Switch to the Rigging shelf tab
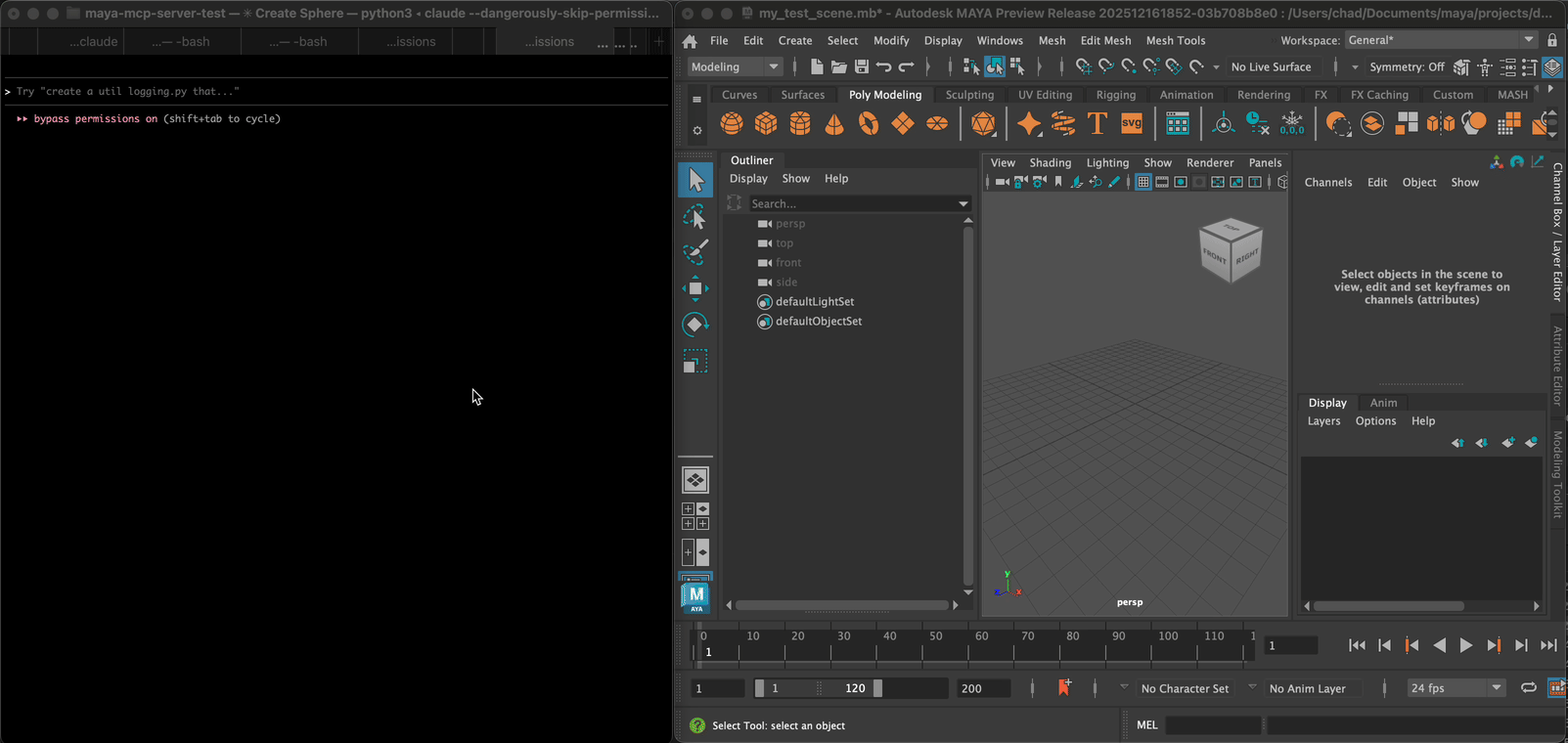This screenshot has height=743, width=1568. tap(1116, 95)
